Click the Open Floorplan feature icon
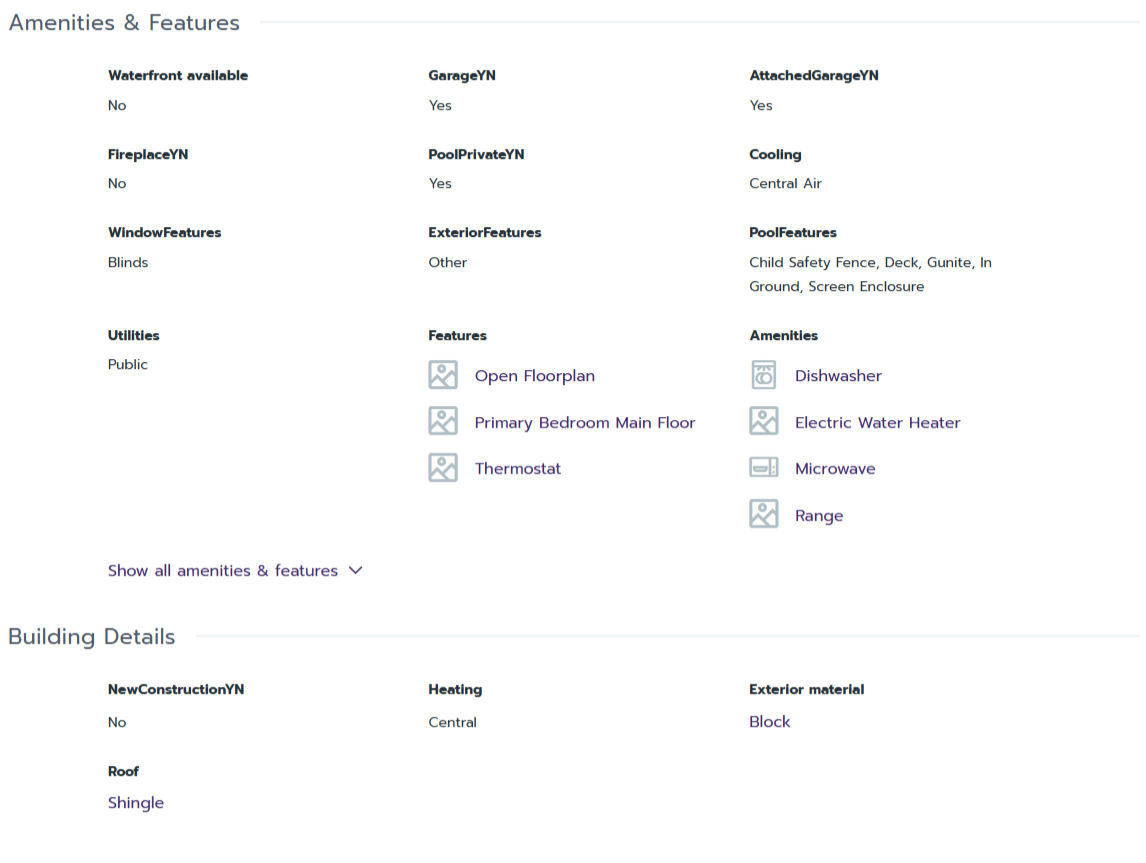 pos(443,375)
